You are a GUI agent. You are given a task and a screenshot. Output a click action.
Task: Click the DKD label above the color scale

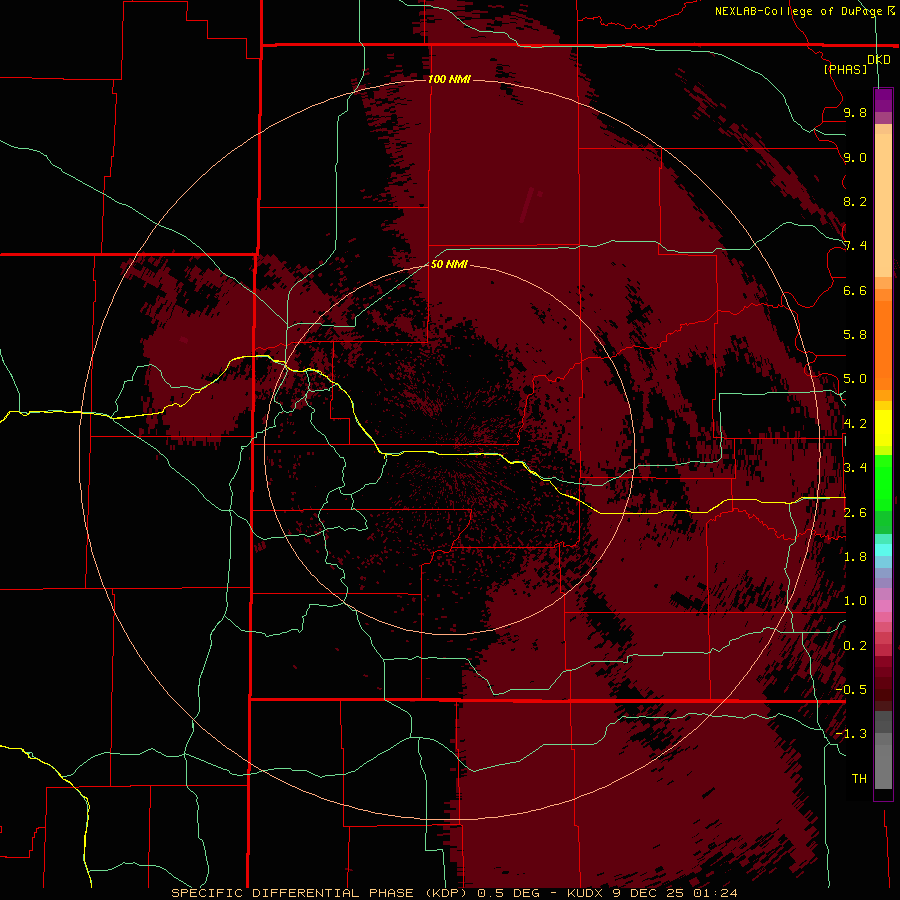[x=879, y=60]
